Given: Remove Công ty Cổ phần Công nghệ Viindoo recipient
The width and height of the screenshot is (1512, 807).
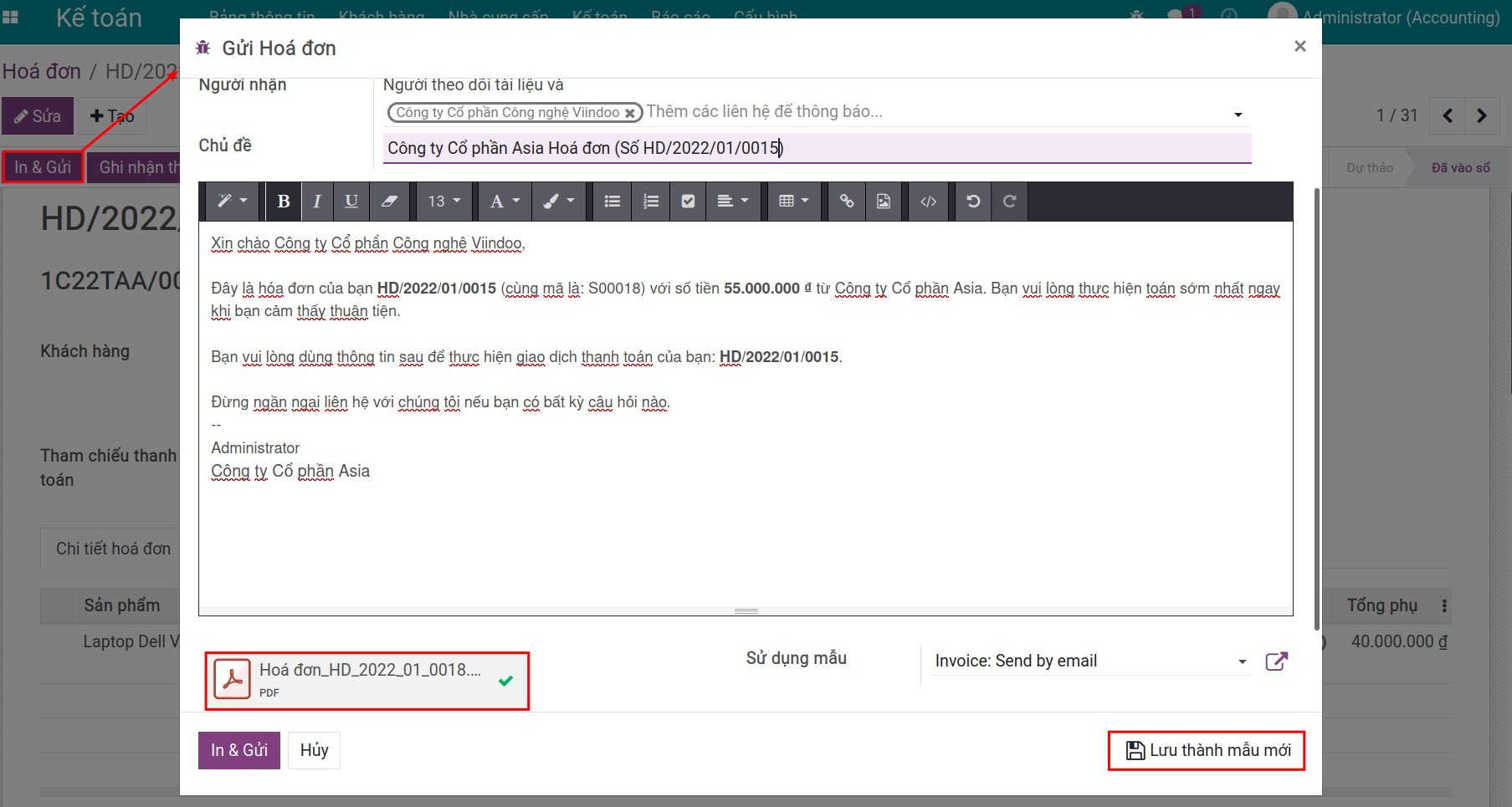Looking at the screenshot, I should pos(630,112).
